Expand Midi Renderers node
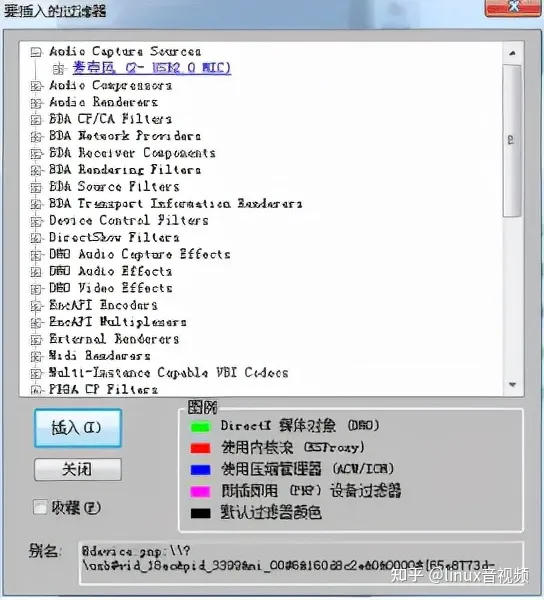Image resolution: width=544 pixels, height=600 pixels. click(36, 357)
